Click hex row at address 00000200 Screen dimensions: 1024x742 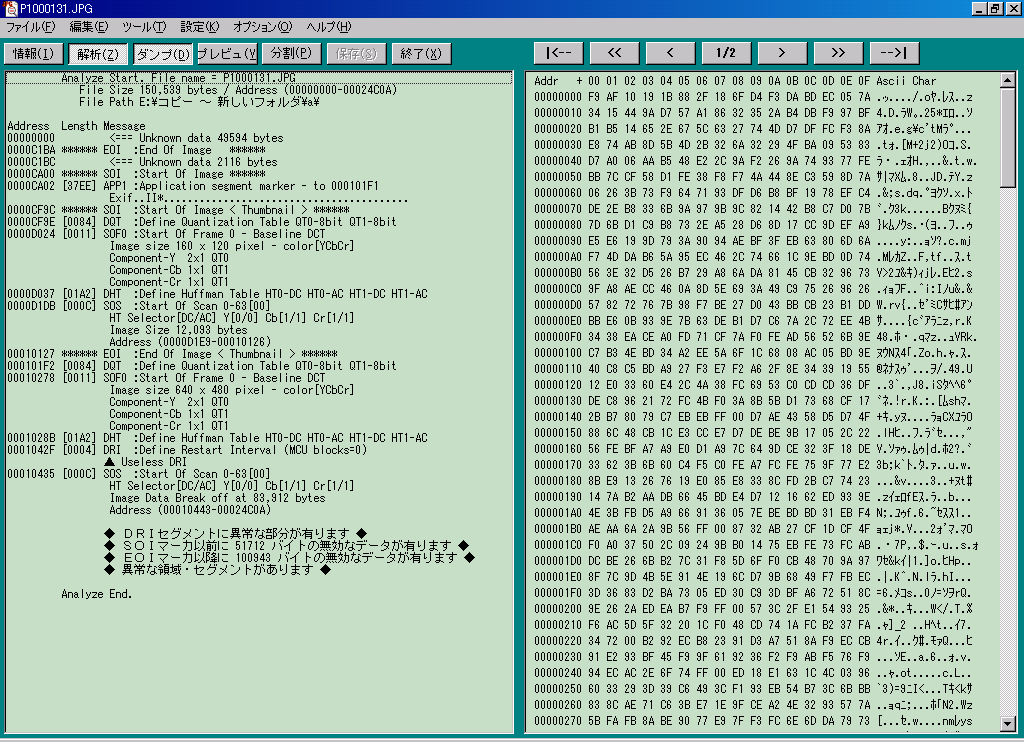[x=753, y=609]
